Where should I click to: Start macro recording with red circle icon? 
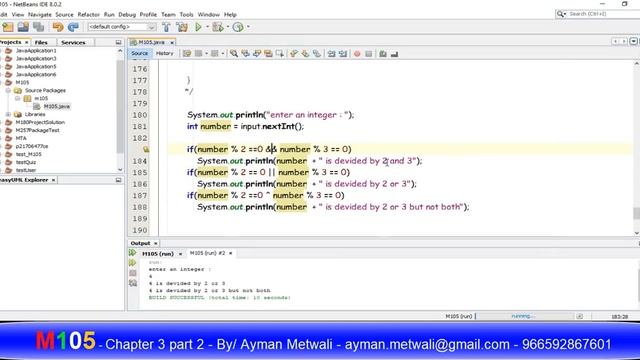tap(357, 54)
